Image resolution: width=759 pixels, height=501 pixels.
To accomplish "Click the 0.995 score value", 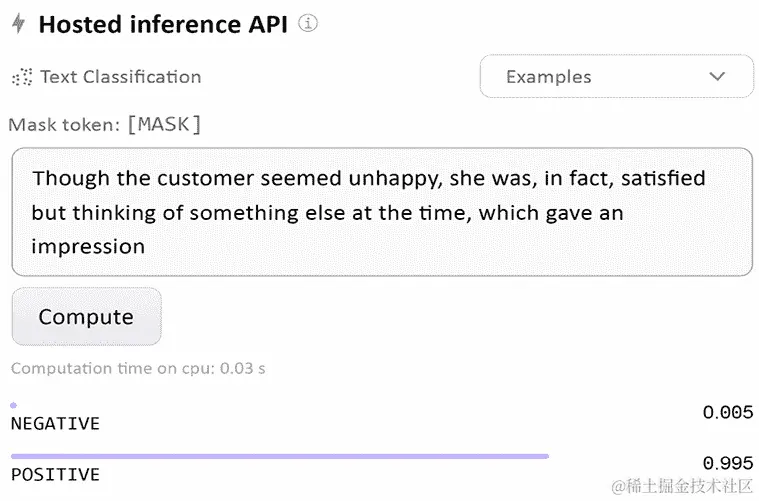I will [x=727, y=463].
